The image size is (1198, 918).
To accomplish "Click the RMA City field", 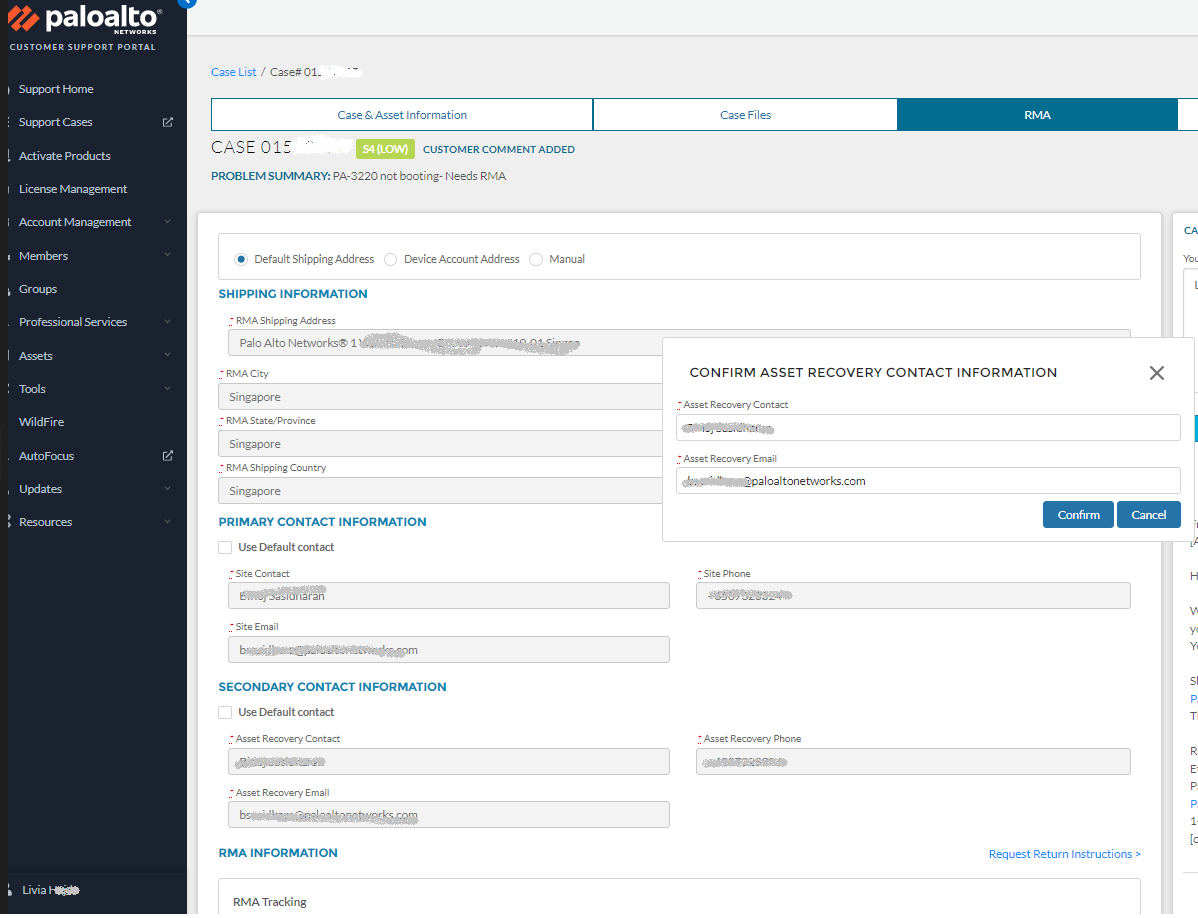I will point(440,397).
